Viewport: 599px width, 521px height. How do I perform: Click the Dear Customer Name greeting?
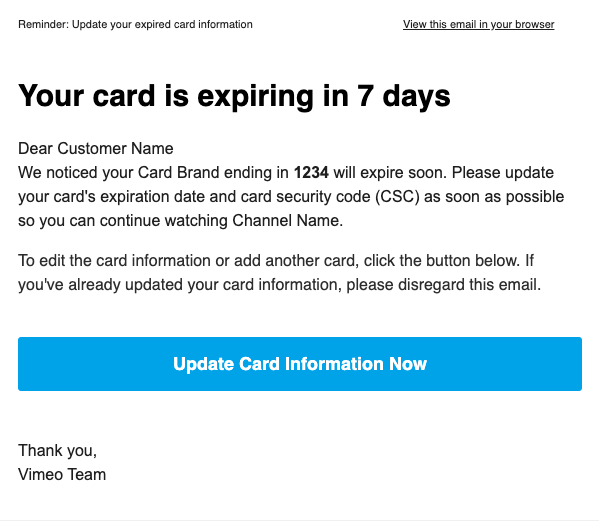click(96, 148)
